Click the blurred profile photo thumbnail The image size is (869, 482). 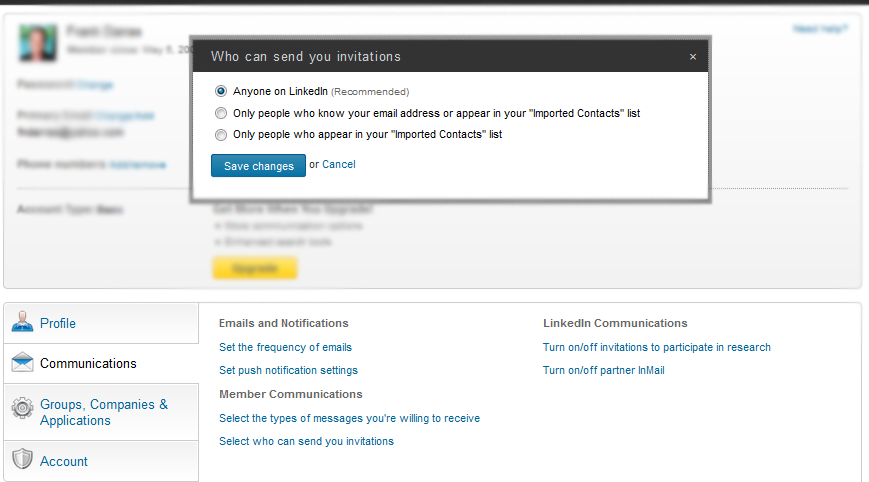tap(38, 43)
